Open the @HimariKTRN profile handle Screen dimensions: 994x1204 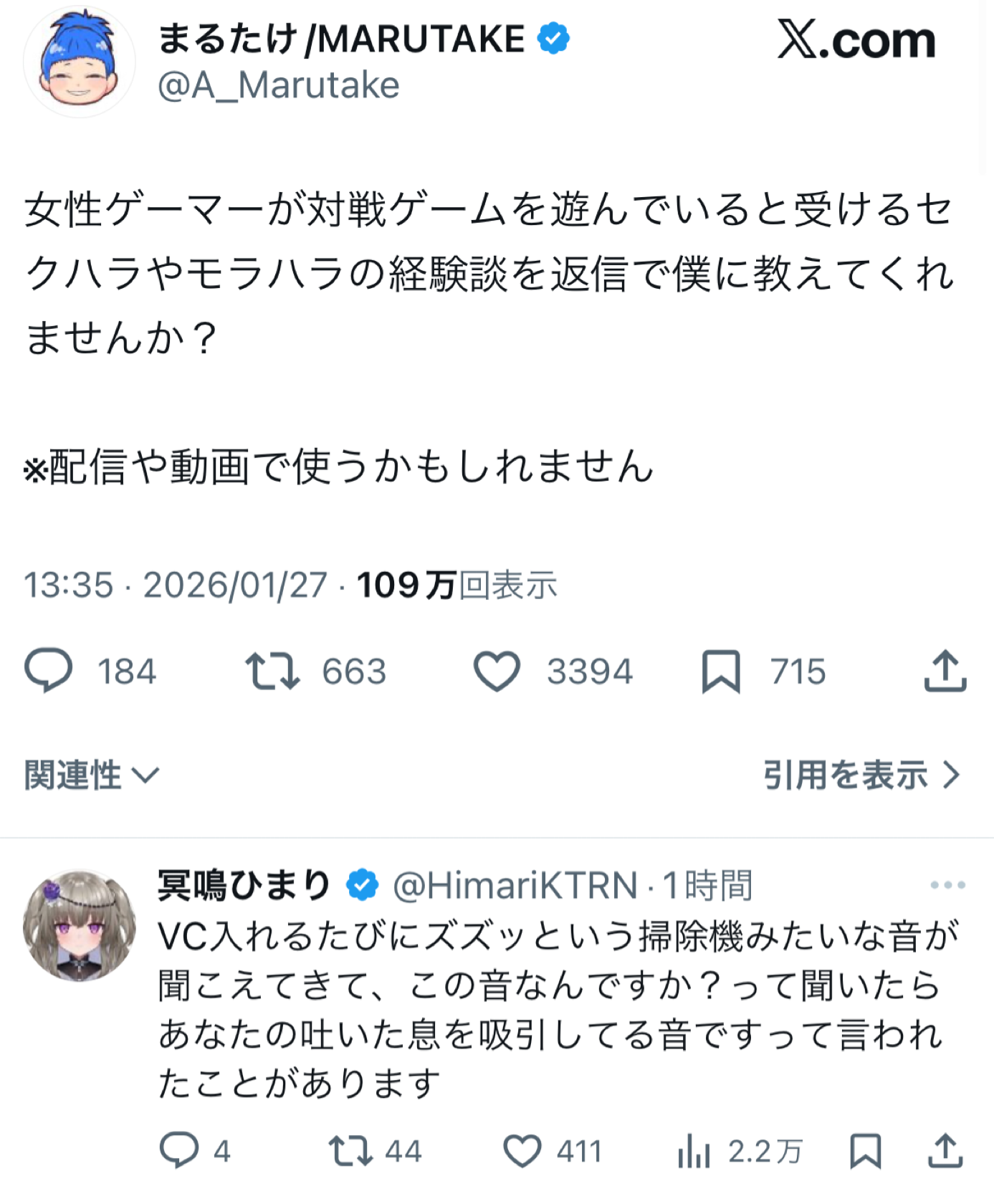point(515,885)
